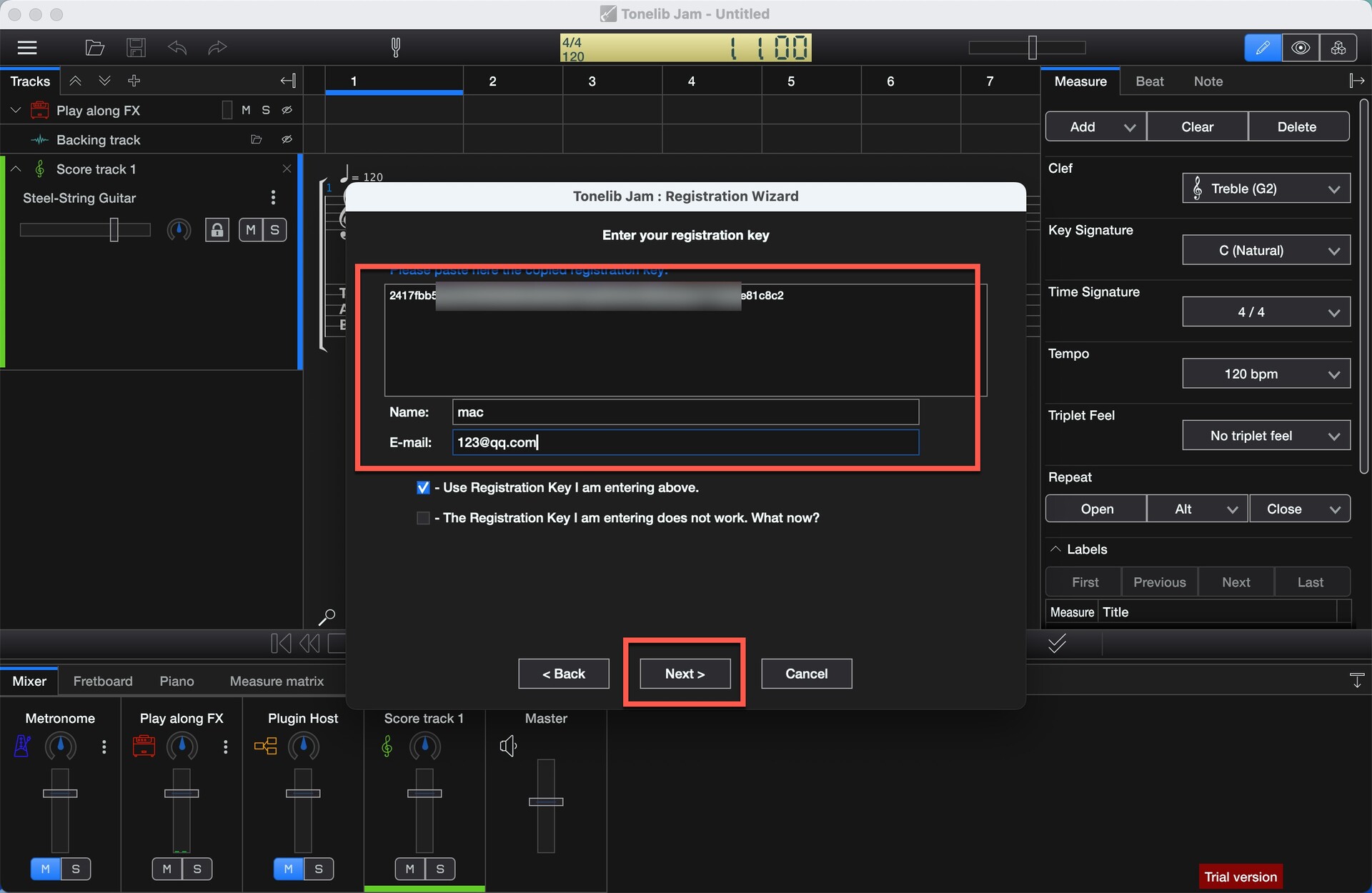The height and width of the screenshot is (893, 1372).
Task: Move track down with double chevron
Action: pos(104,81)
